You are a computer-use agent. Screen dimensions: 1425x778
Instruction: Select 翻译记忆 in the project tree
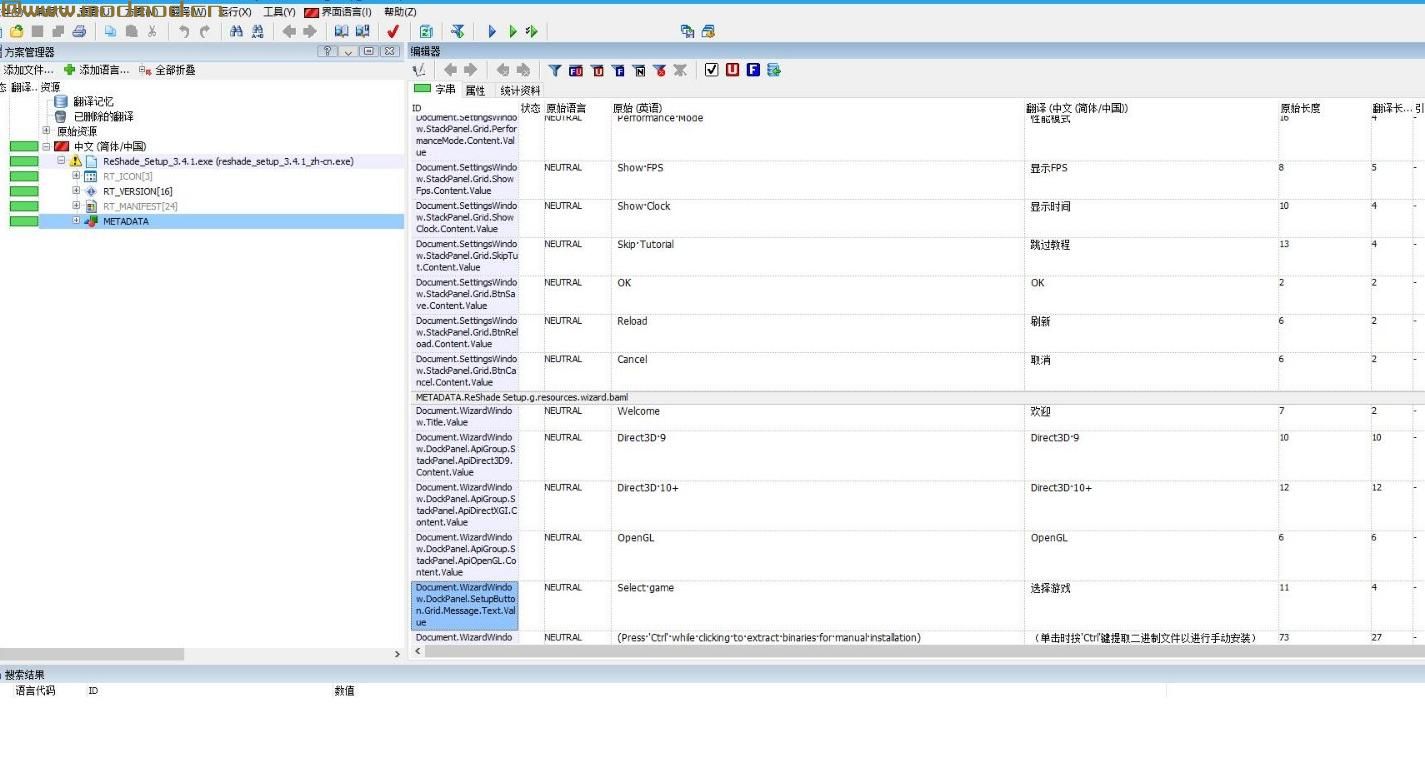[93, 102]
